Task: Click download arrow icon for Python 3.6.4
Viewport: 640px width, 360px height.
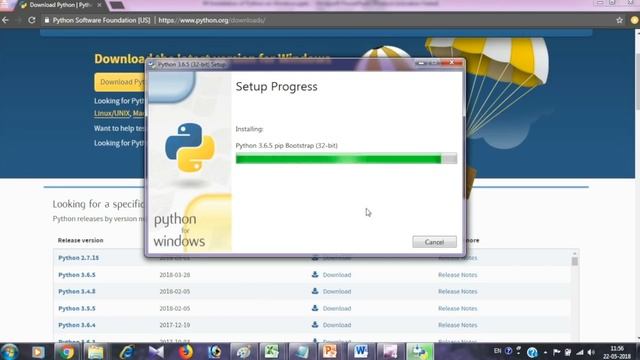Action: pos(315,324)
